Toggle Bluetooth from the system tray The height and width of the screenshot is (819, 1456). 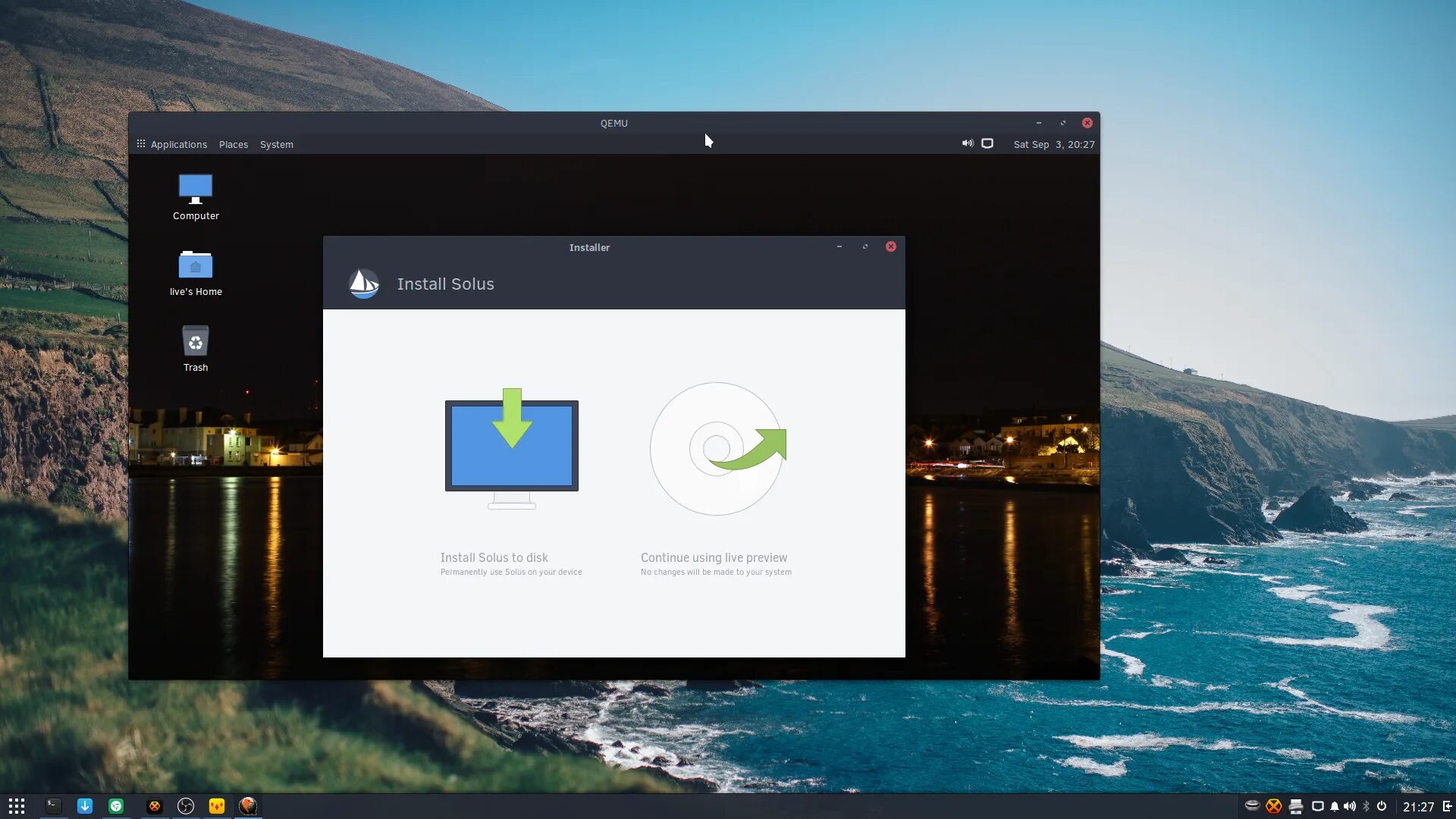pyautogui.click(x=1367, y=806)
